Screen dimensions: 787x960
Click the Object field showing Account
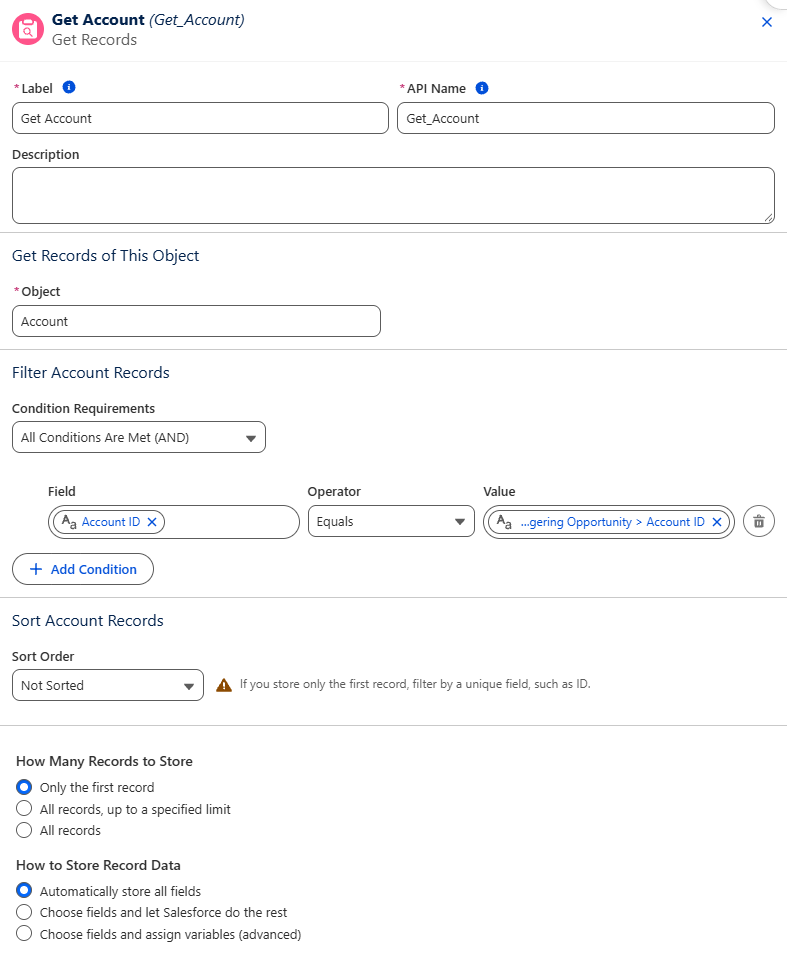[x=196, y=321]
